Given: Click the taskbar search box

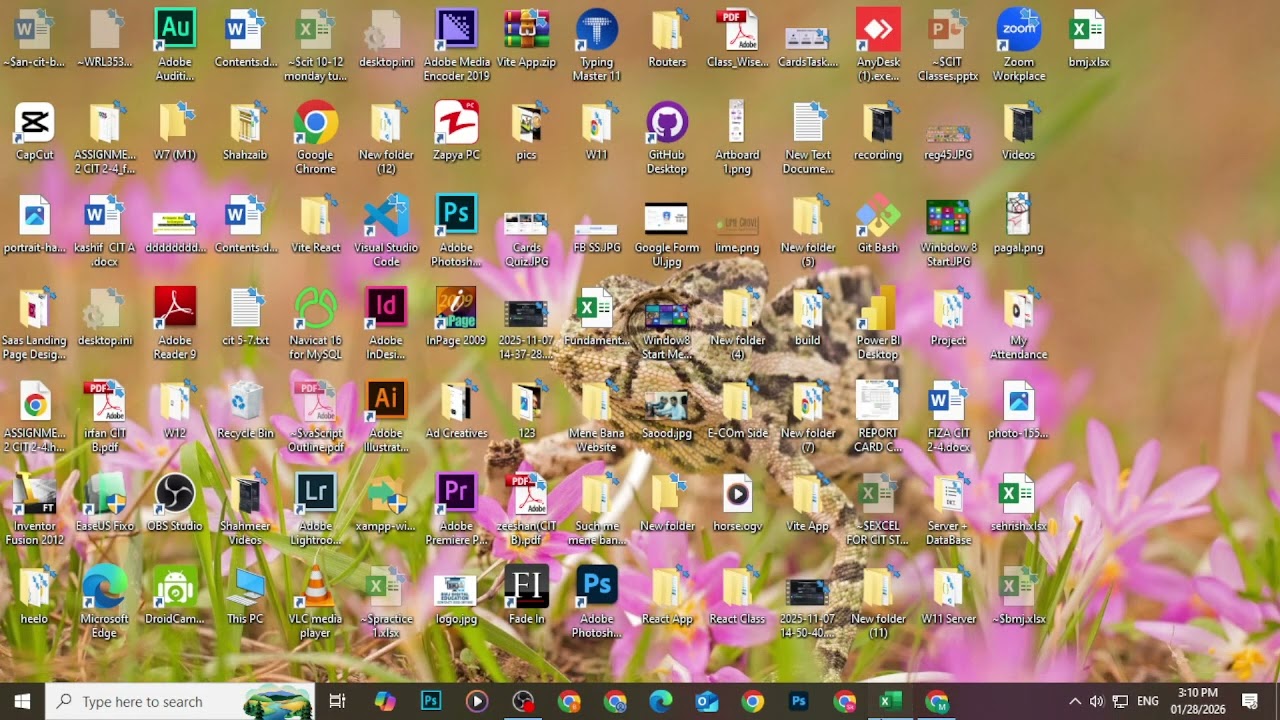Looking at the screenshot, I should coord(180,702).
